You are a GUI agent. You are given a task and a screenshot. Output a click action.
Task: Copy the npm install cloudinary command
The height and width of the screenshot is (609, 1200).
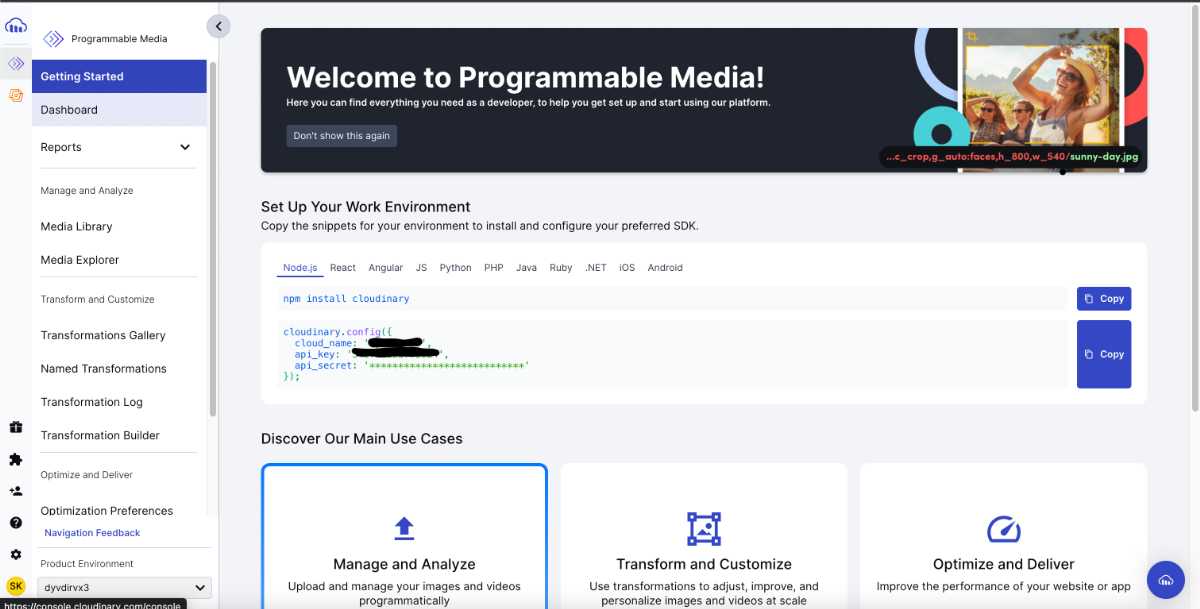click(1104, 299)
